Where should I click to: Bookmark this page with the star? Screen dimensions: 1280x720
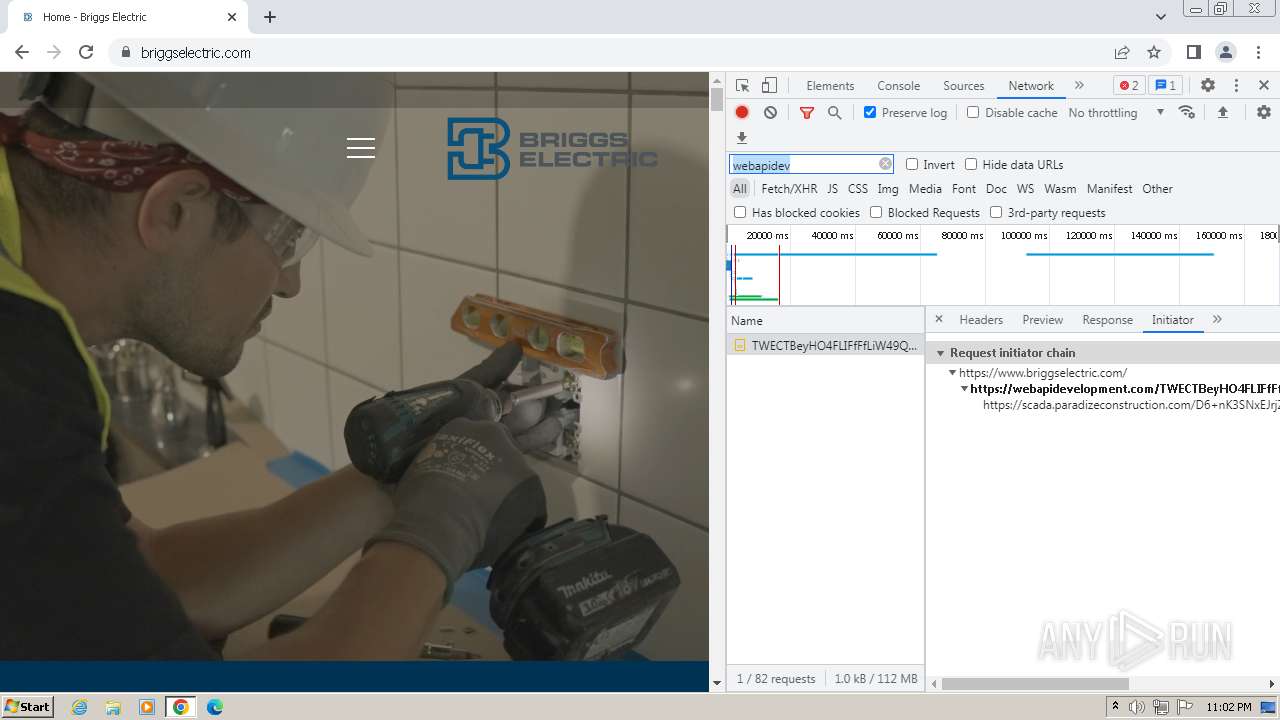pos(1154,52)
